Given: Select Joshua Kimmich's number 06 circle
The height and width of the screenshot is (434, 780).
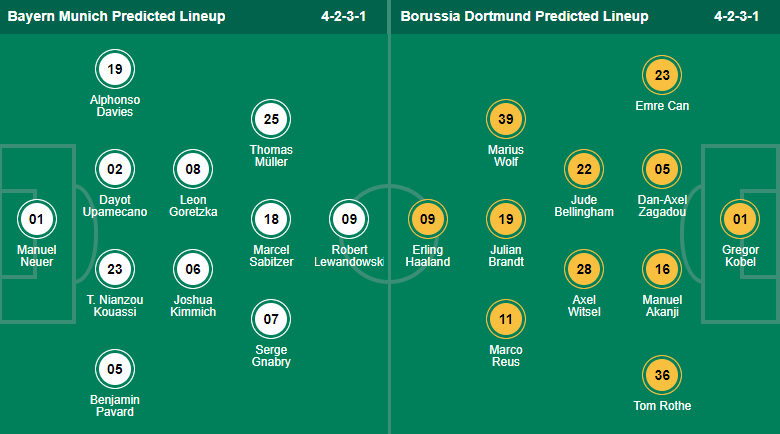Looking at the screenshot, I should pyautogui.click(x=193, y=269).
